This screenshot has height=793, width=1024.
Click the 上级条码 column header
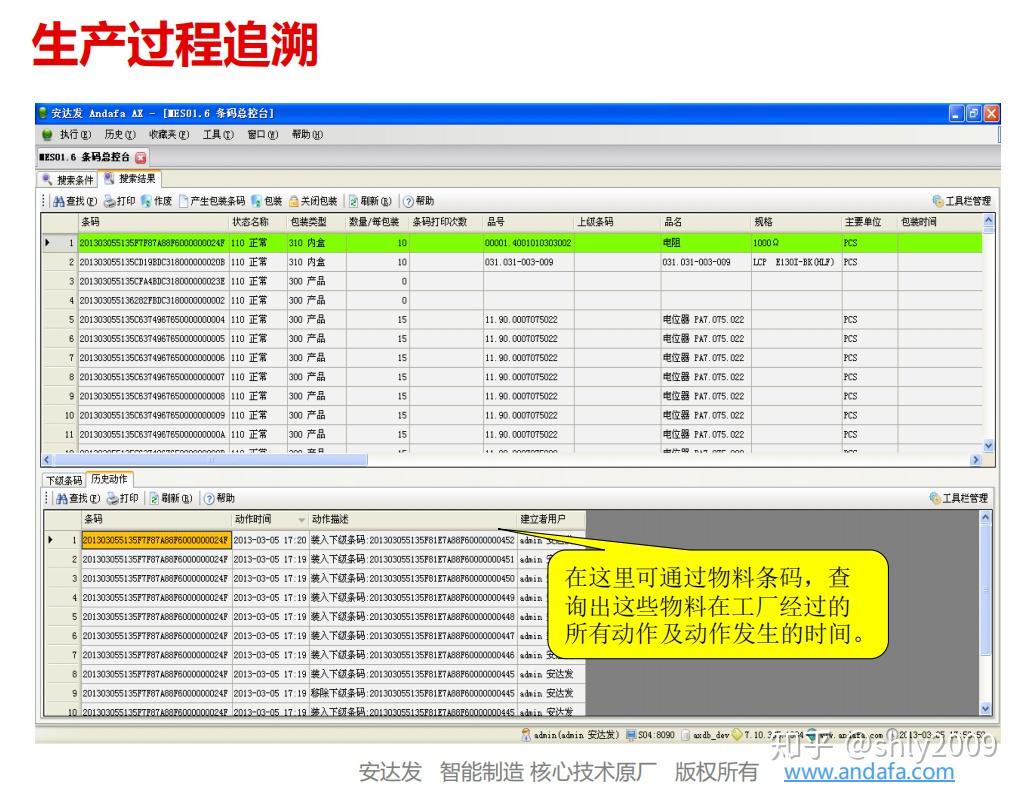pos(617,222)
